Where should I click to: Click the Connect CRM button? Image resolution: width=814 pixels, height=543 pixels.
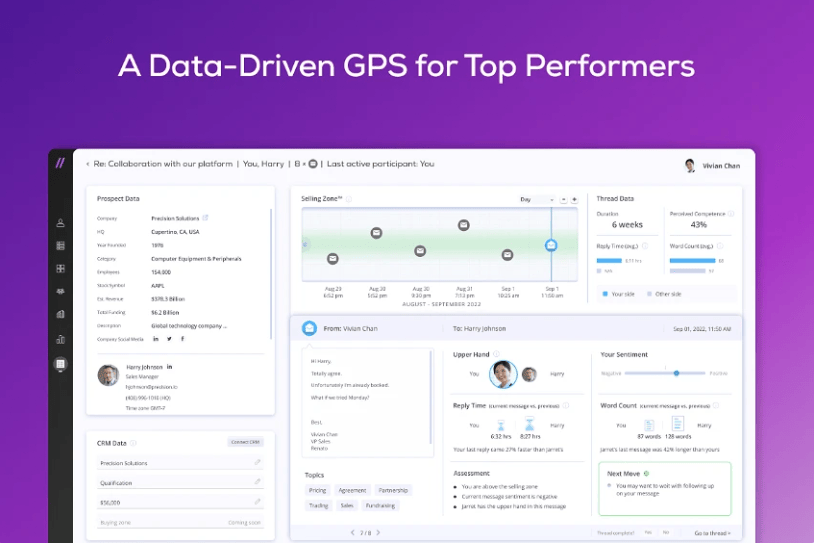[245, 441]
